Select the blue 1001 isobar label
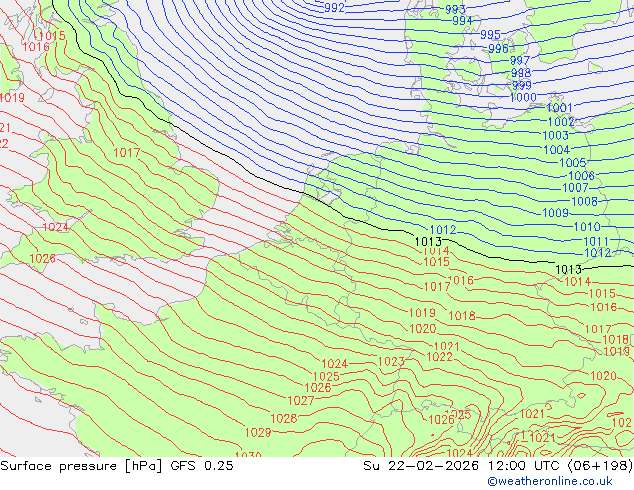The image size is (634, 490). click(559, 108)
